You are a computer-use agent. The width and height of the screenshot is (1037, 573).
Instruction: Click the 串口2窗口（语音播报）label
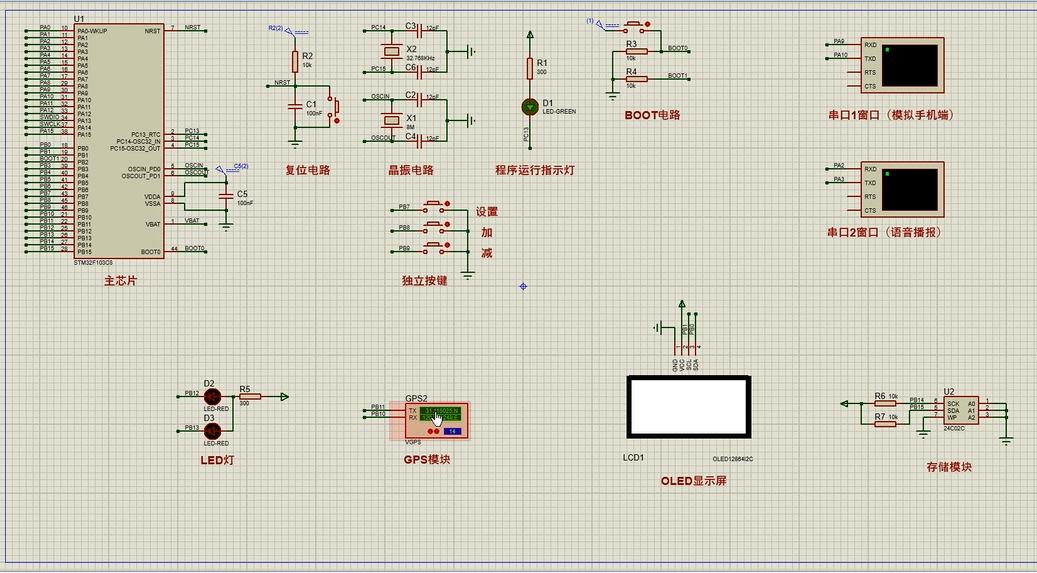click(885, 233)
